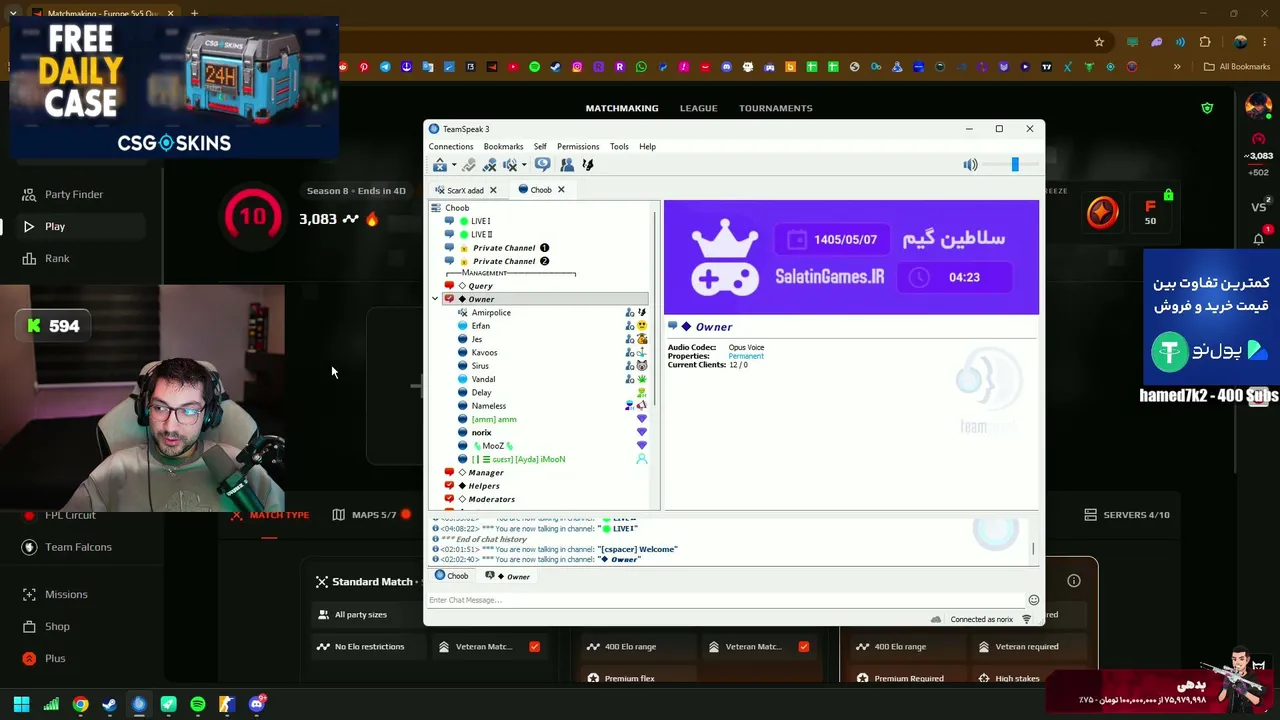This screenshot has width=1280, height=720.
Task: Click the SalatinGames.IR server banner
Action: pos(851,257)
